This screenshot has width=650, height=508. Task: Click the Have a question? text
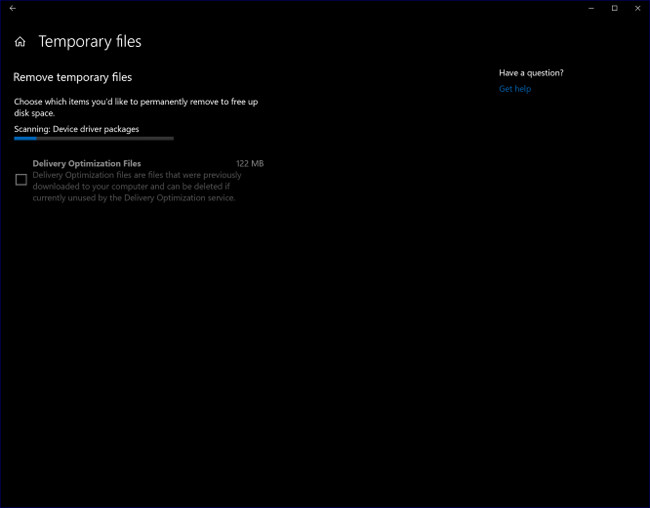pos(531,73)
